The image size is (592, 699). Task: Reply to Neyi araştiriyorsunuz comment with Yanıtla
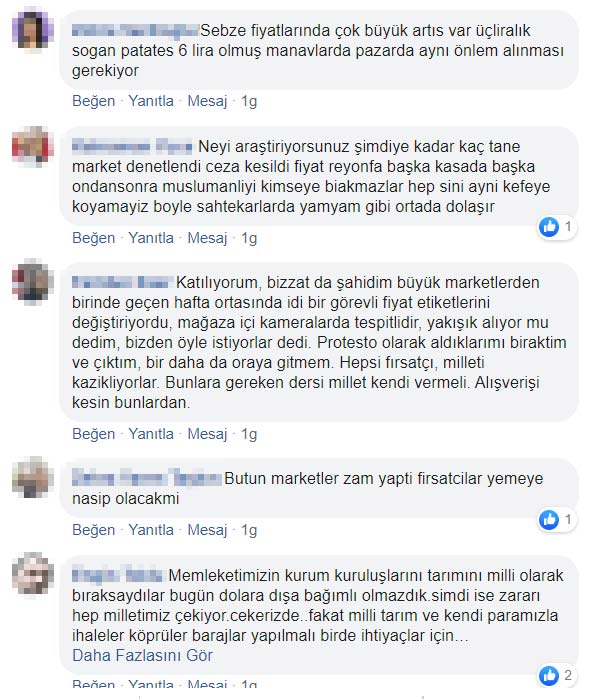pos(151,238)
